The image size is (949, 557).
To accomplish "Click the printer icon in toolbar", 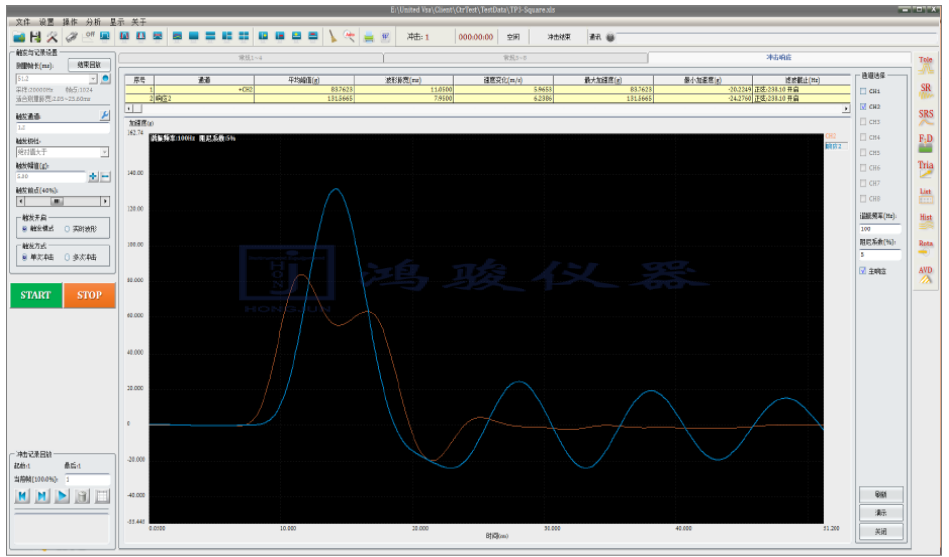I will click(368, 37).
